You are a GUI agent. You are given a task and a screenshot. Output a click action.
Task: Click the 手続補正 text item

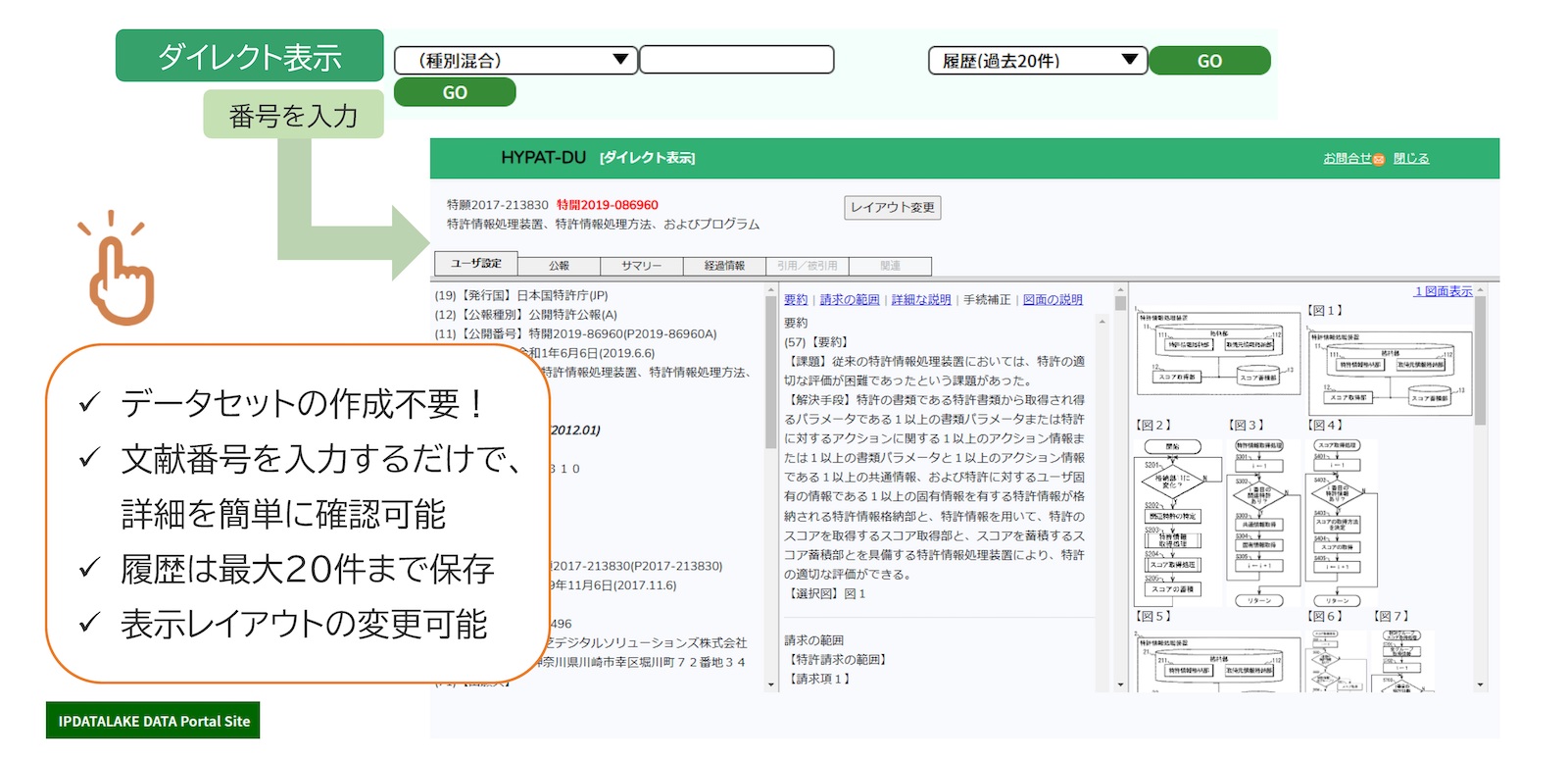click(x=987, y=300)
